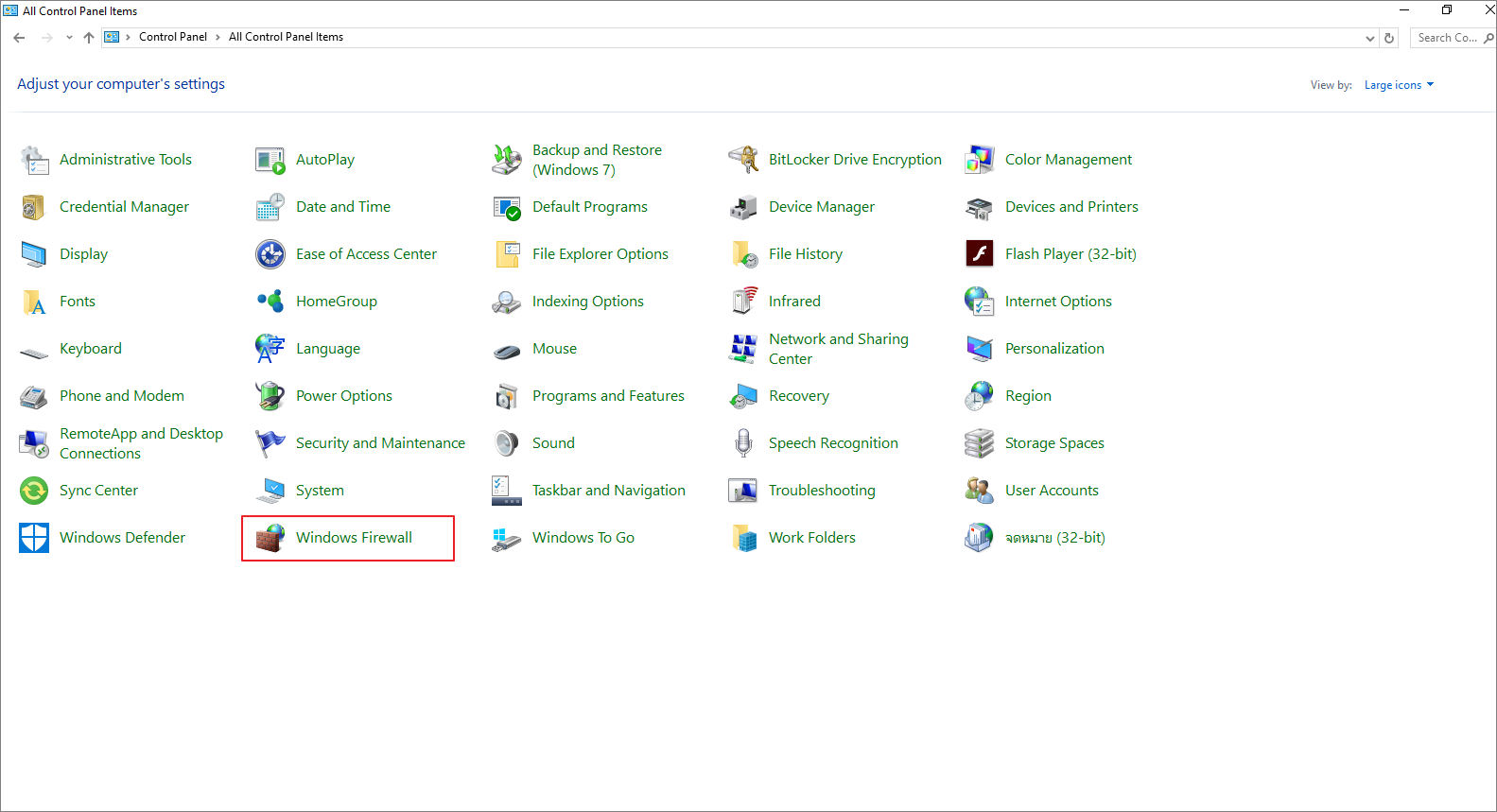
Task: Click the Fonts folder icon
Action: coord(34,302)
